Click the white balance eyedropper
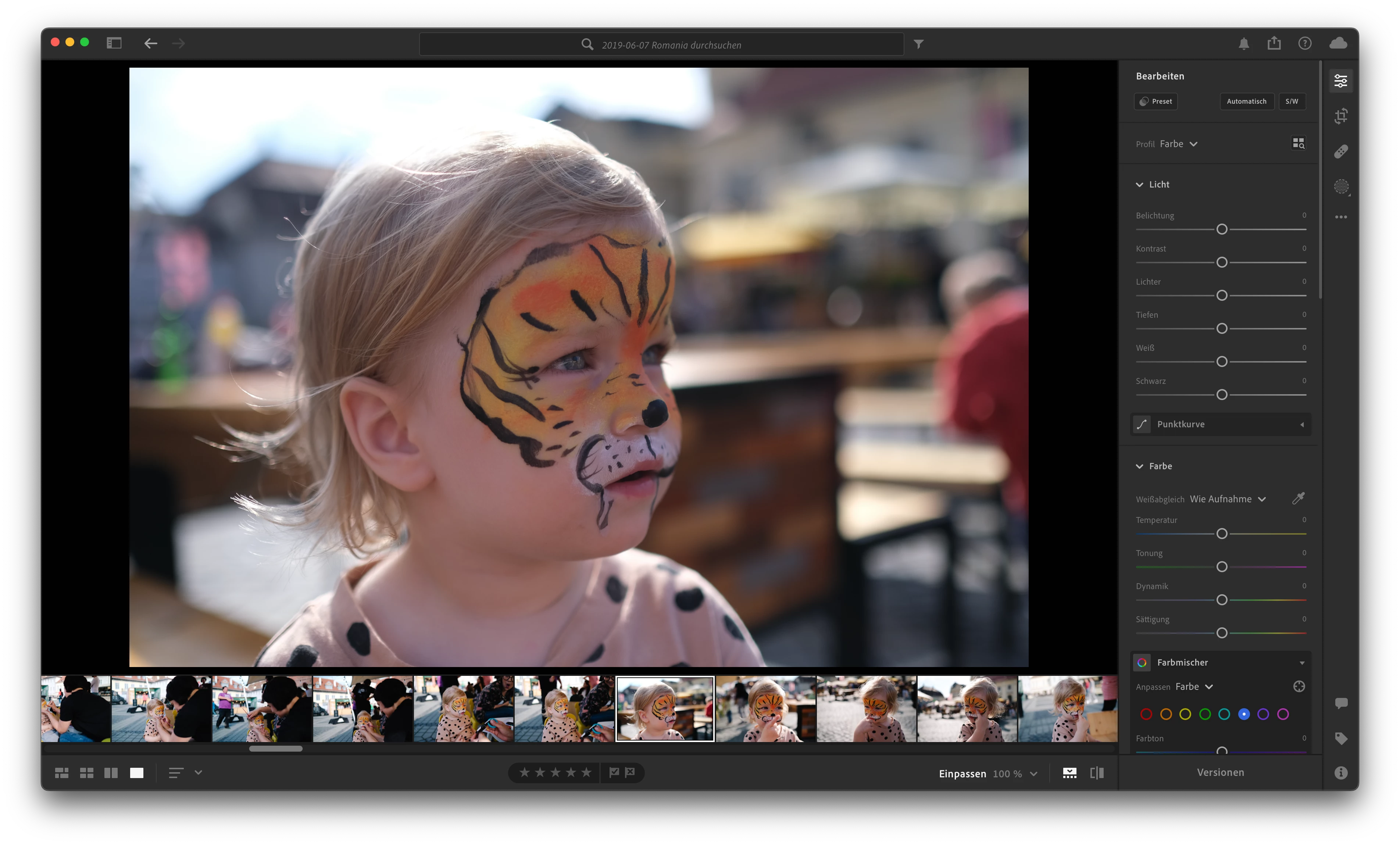The height and width of the screenshot is (845, 1400). pyautogui.click(x=1298, y=498)
